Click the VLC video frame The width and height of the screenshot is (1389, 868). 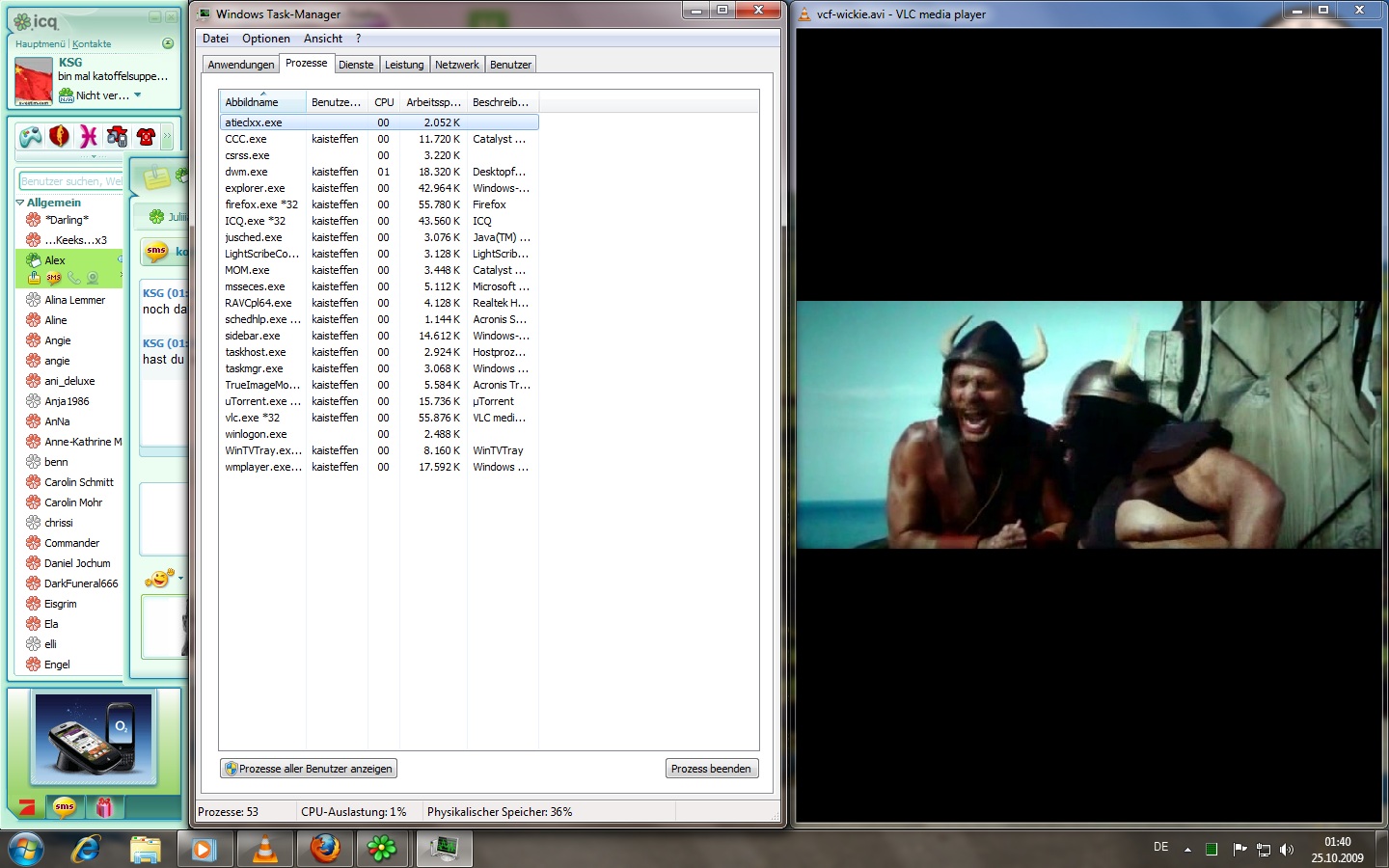1088,424
